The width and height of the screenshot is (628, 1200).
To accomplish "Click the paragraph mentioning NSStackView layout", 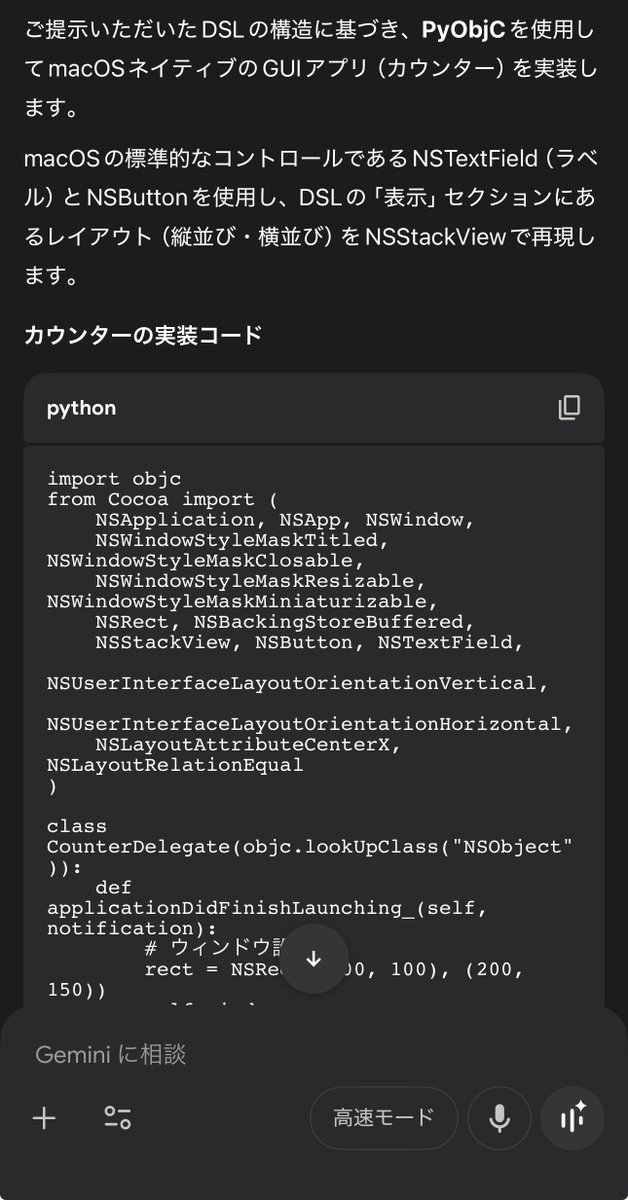I will [310, 217].
